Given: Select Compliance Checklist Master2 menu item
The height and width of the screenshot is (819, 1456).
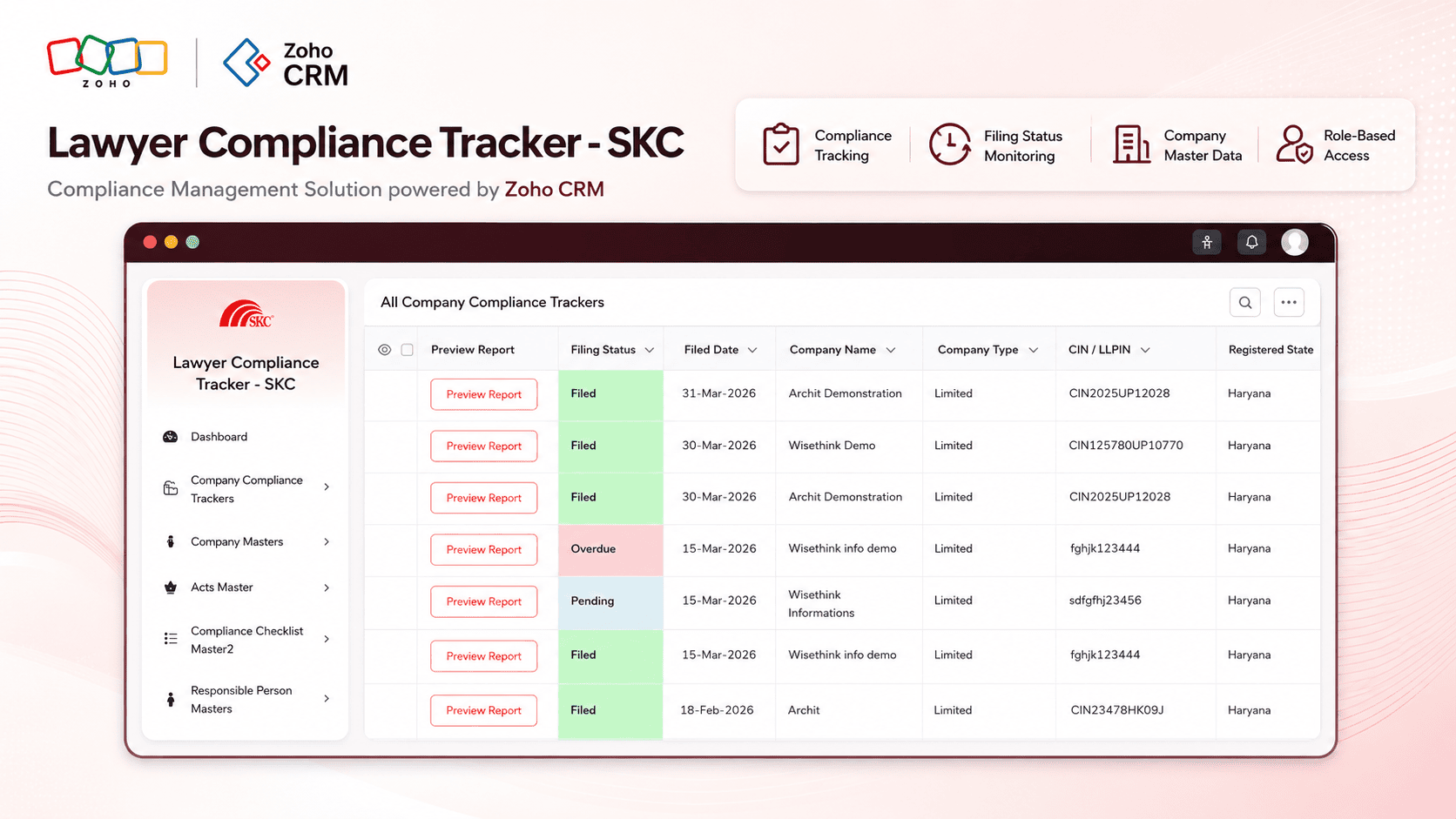Looking at the screenshot, I should pyautogui.click(x=246, y=640).
